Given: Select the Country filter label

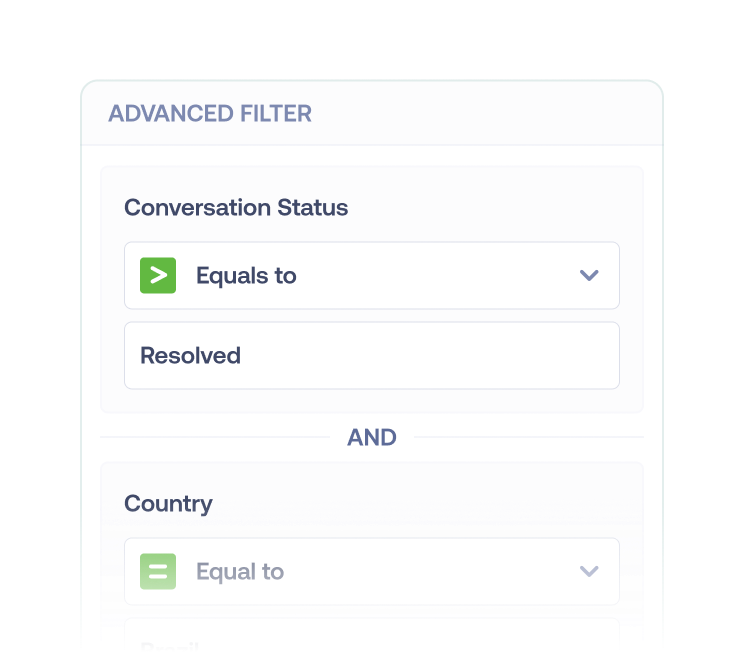Looking at the screenshot, I should (168, 503).
